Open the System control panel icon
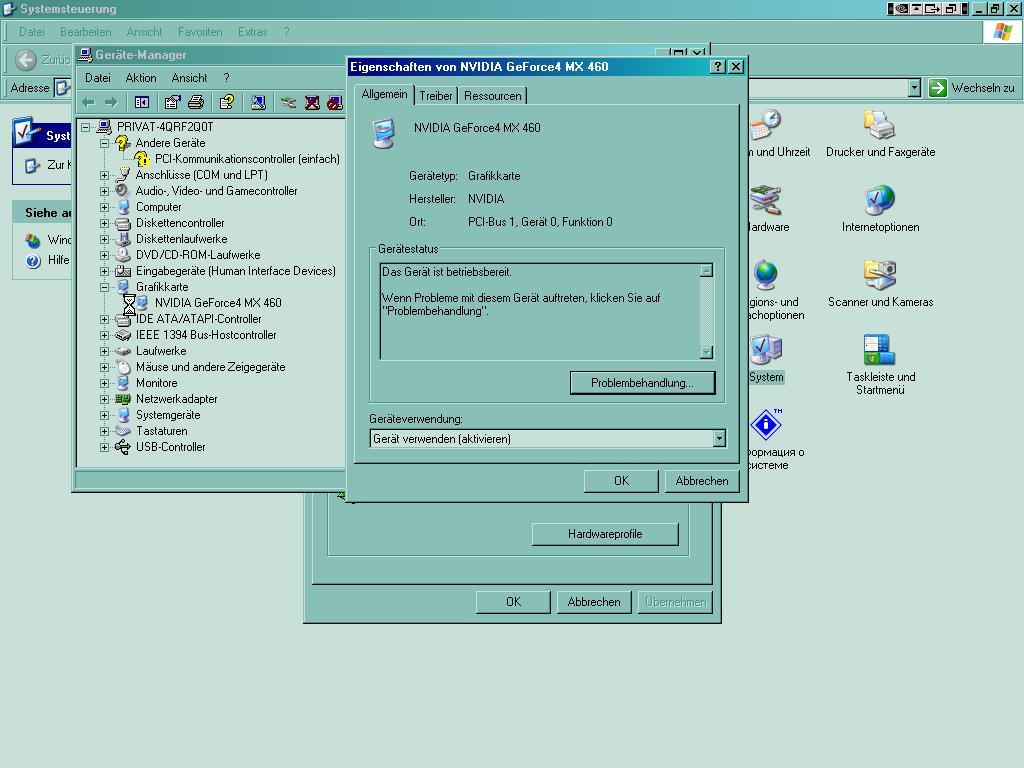Screen dimensions: 1024x768 click(x=766, y=359)
